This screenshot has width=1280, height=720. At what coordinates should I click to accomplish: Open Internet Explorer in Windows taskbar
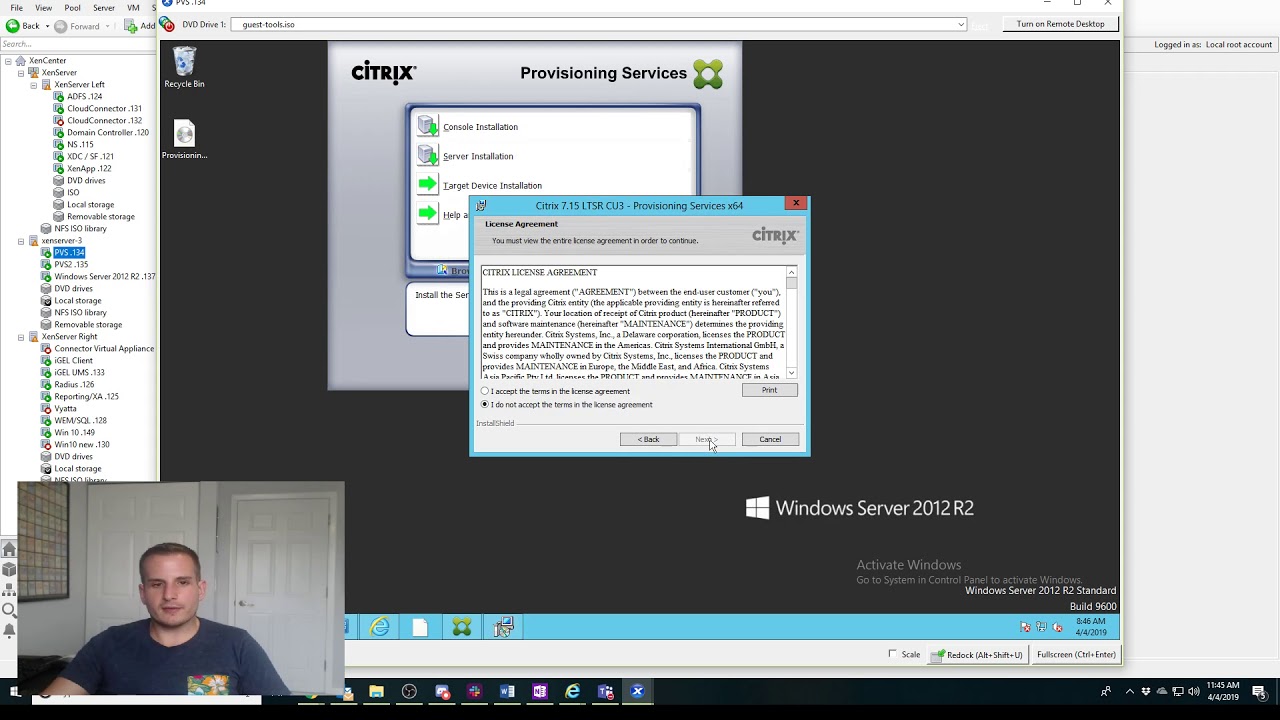pos(572,691)
